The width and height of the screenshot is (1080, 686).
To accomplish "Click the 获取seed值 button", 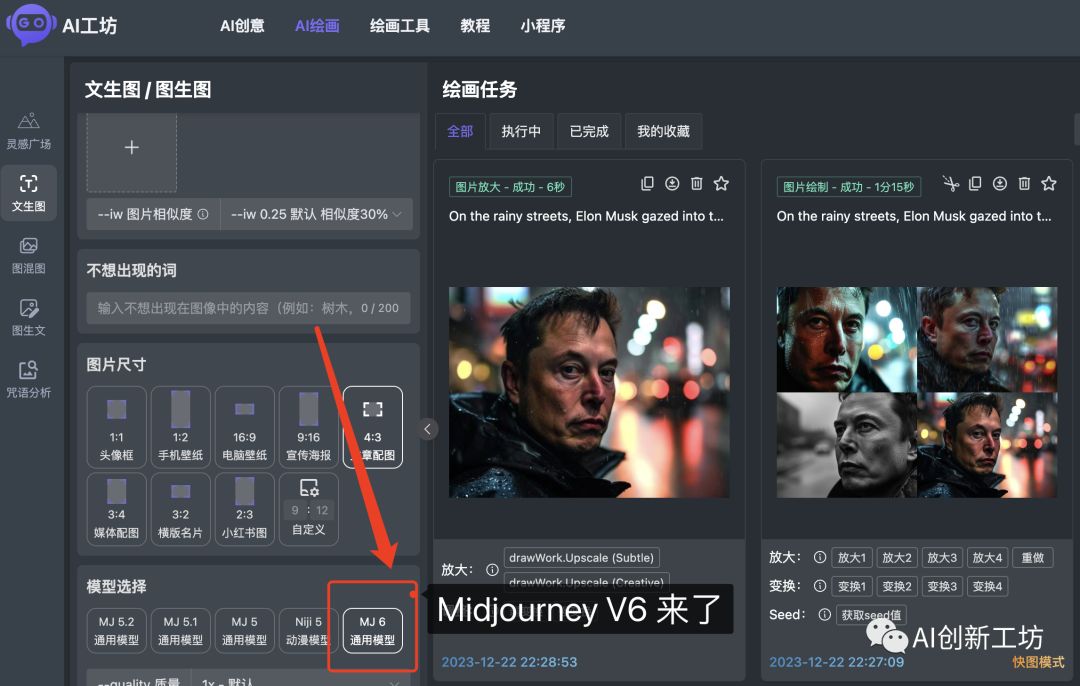I will point(871,614).
